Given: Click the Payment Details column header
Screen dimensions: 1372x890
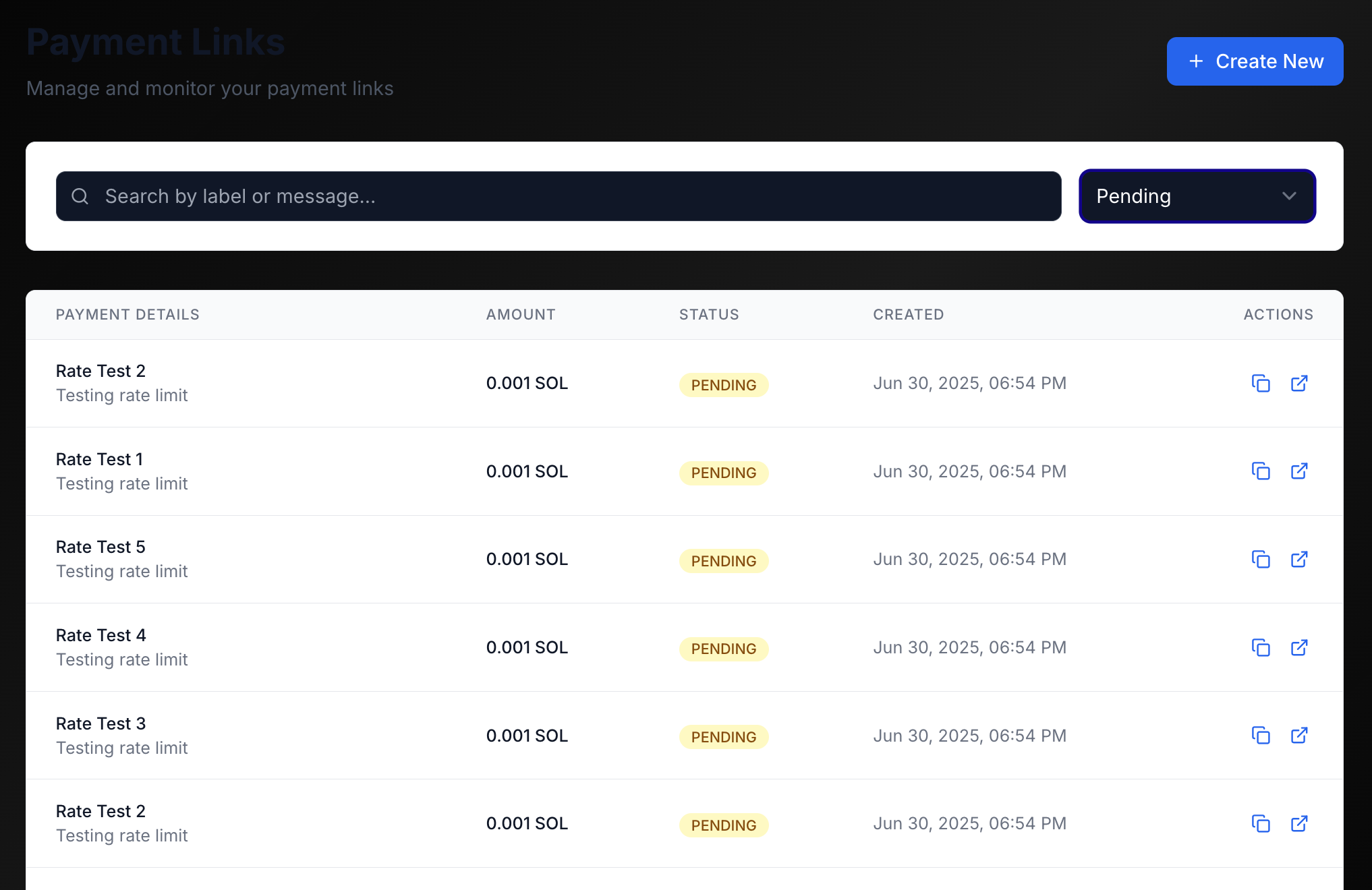Looking at the screenshot, I should [x=127, y=315].
